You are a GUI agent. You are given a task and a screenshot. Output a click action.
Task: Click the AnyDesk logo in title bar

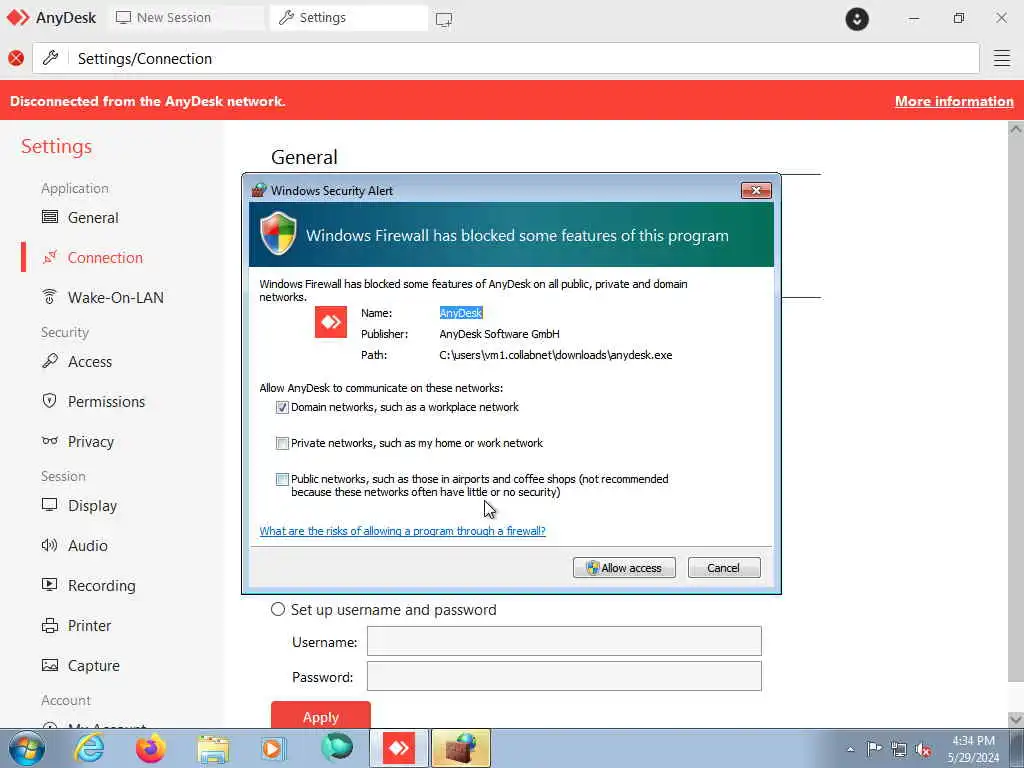[18, 18]
